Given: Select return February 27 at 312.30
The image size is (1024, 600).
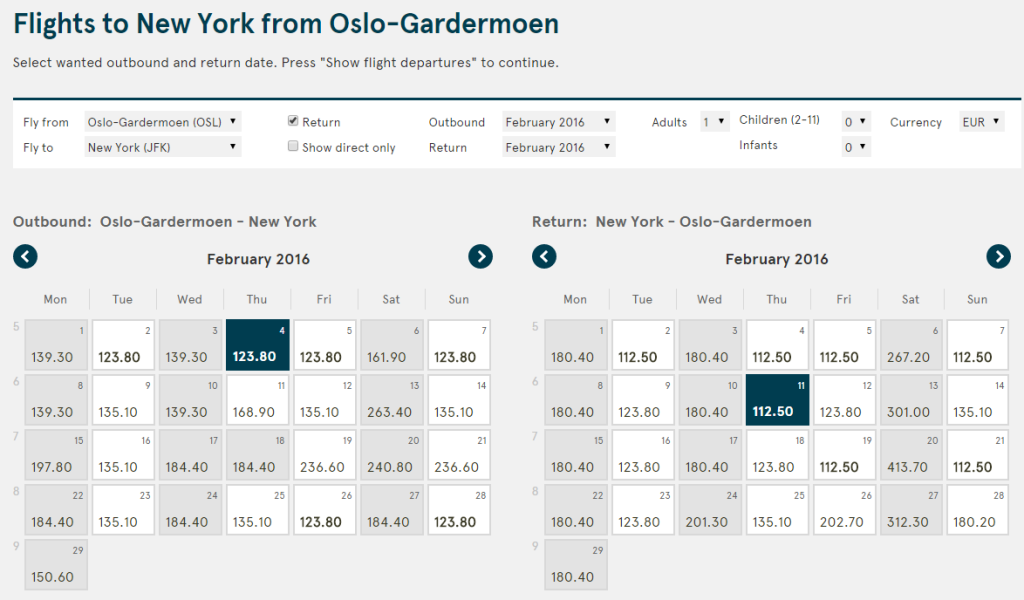Looking at the screenshot, I should click(911, 509).
